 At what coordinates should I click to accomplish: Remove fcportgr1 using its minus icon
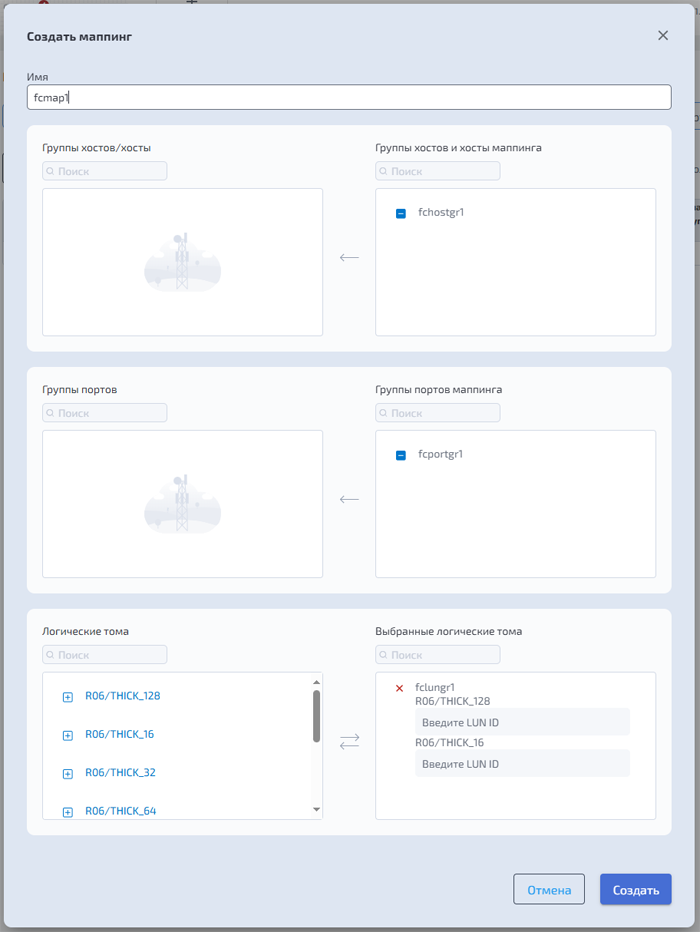(401, 455)
